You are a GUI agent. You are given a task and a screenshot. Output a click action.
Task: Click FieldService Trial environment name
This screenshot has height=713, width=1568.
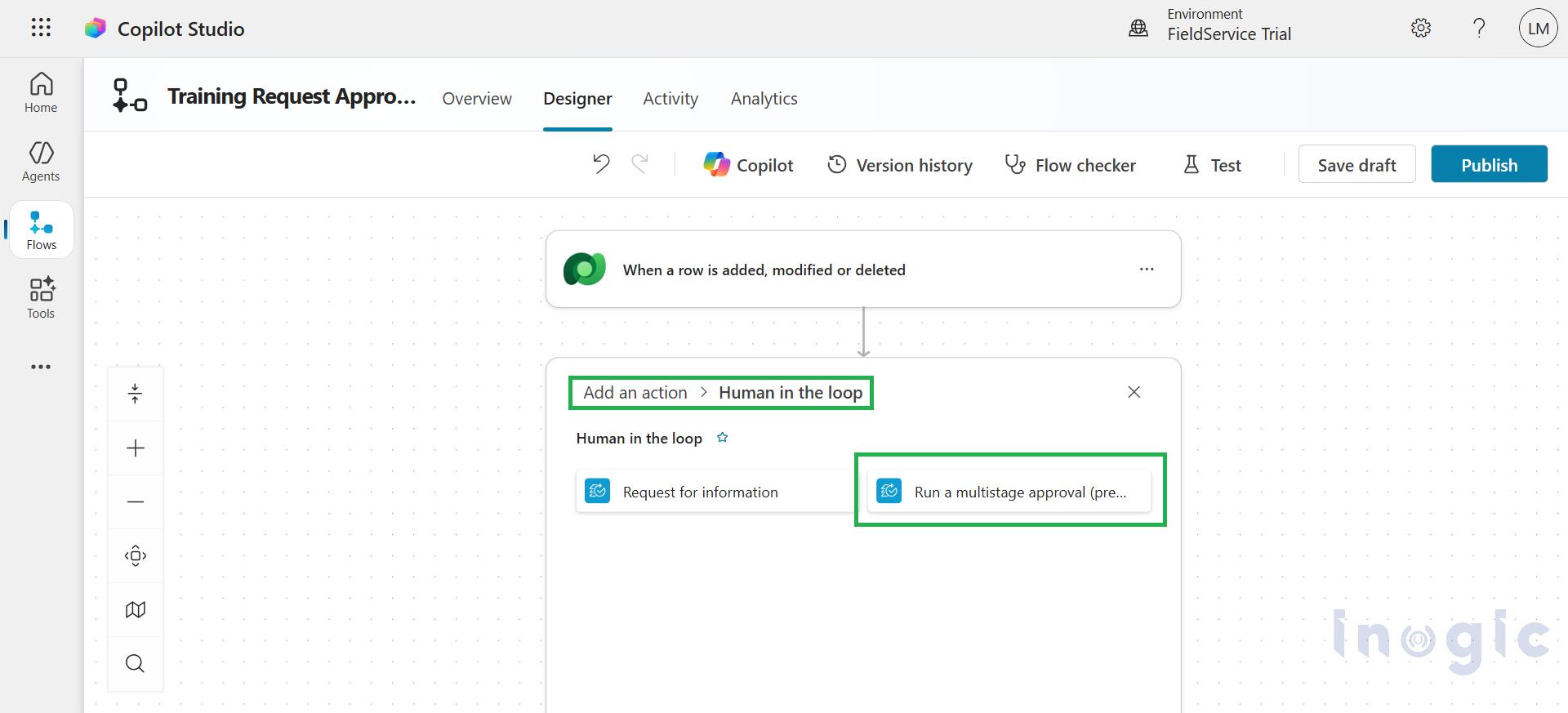pyautogui.click(x=1229, y=34)
